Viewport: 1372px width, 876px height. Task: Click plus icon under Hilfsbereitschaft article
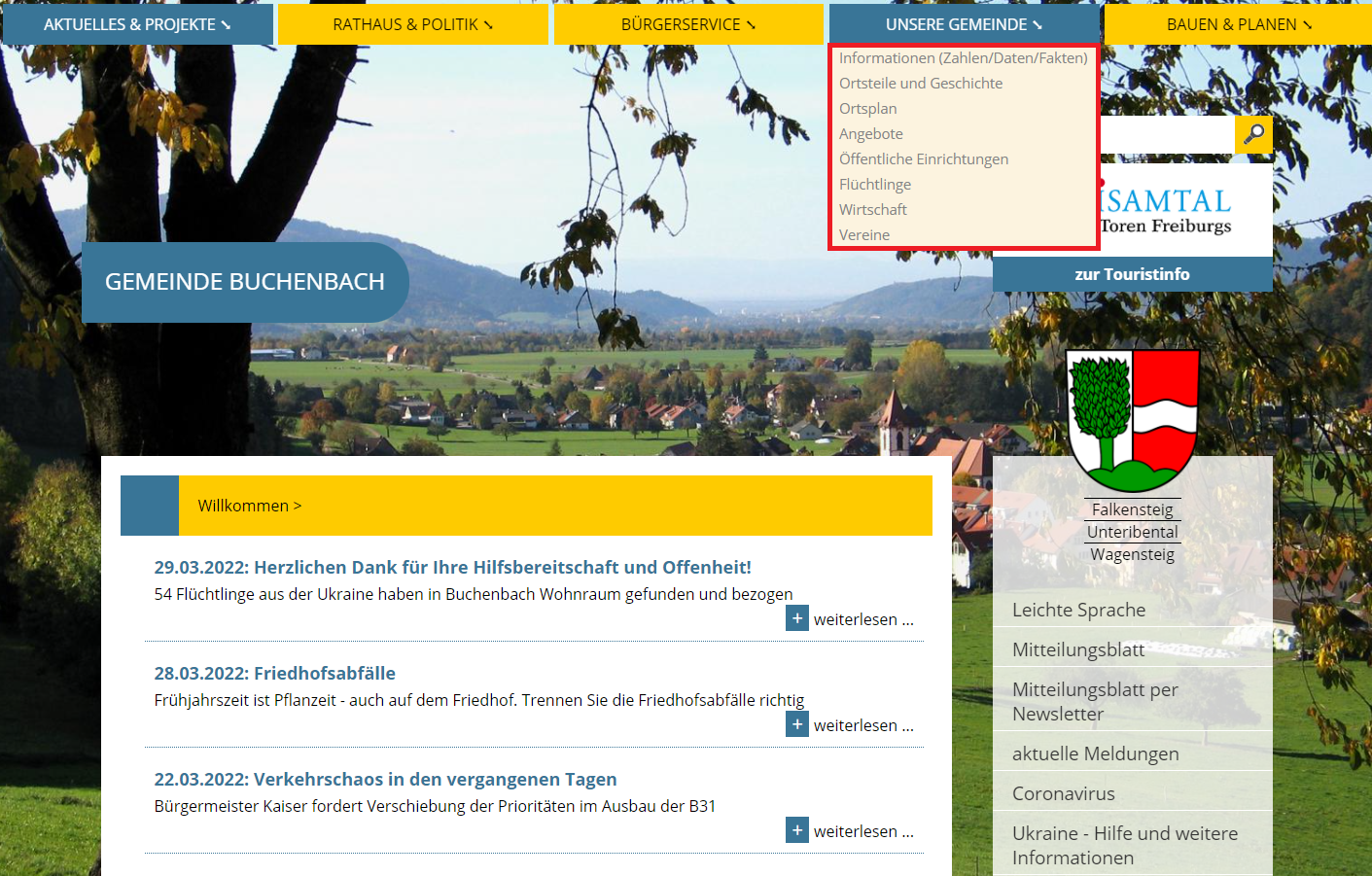(x=797, y=618)
